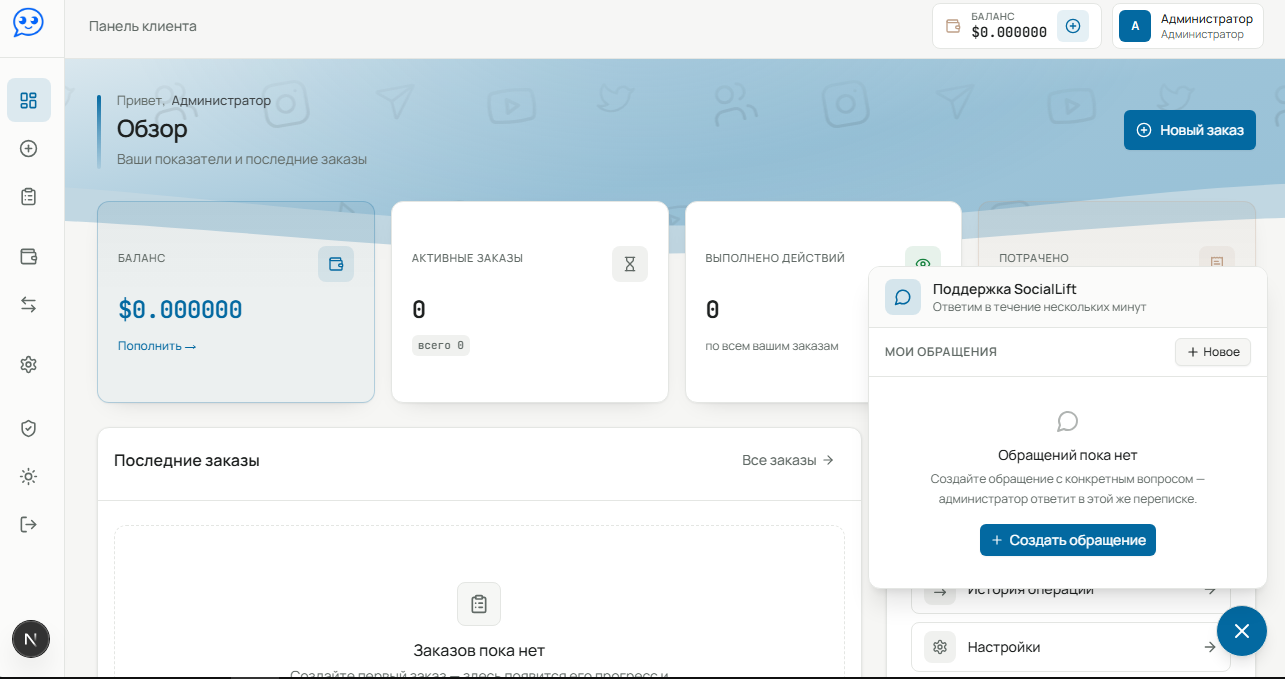Click the new order plus sidebar icon

[29, 148]
